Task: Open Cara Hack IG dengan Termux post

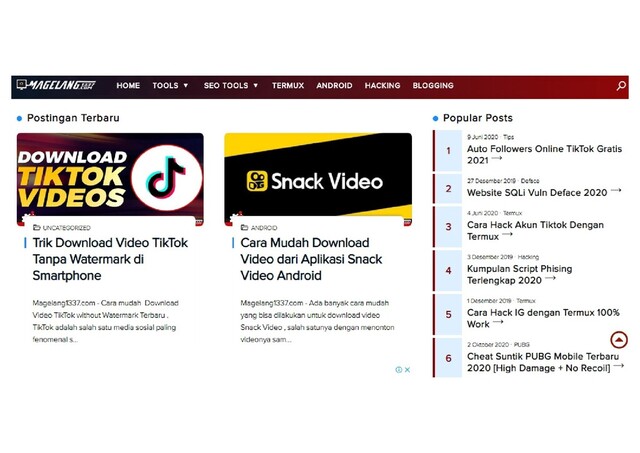Action: [543, 318]
